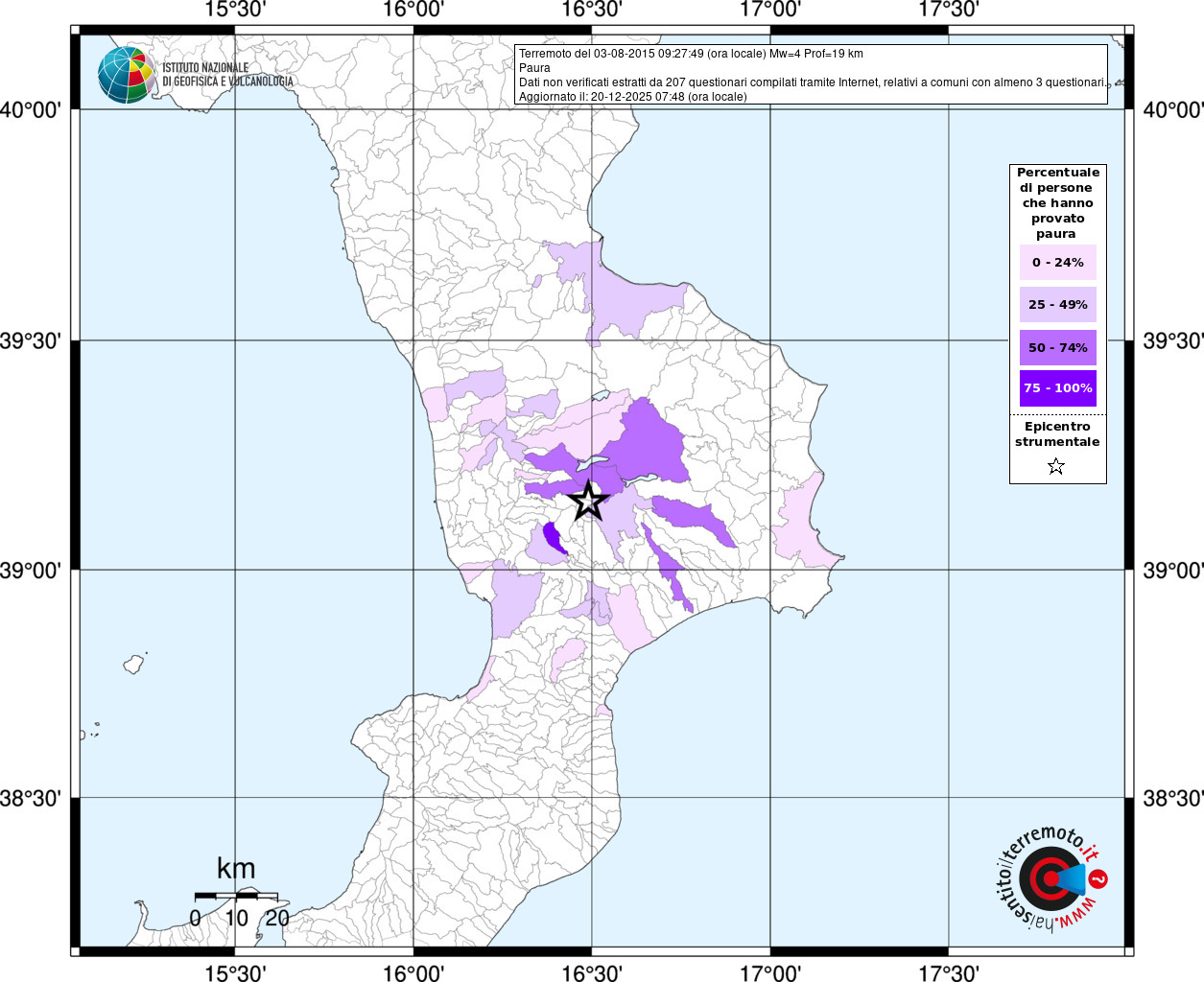Click the bottom 17°00' longitude label
1204x982 pixels.
click(x=770, y=972)
